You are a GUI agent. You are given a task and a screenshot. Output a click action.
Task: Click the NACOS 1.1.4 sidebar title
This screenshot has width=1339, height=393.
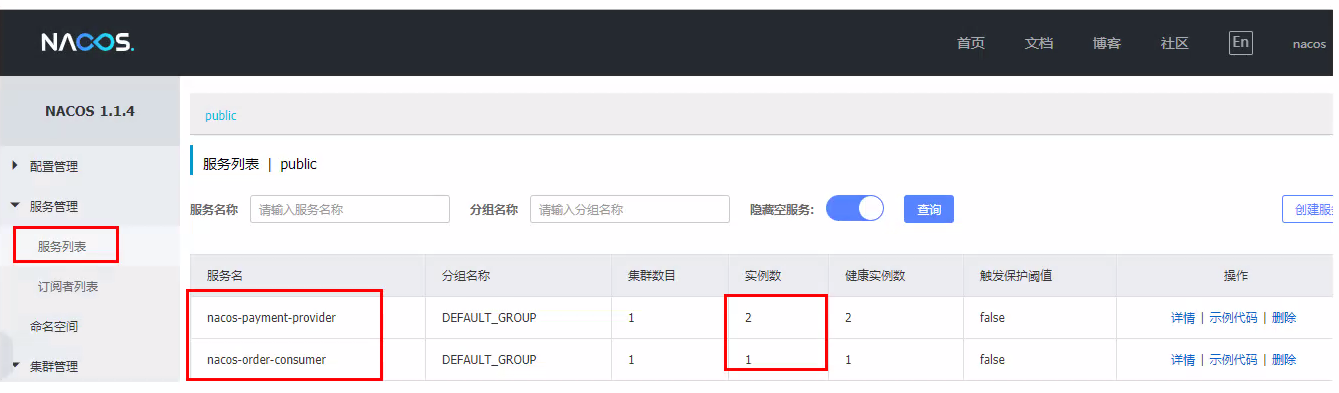click(x=90, y=111)
